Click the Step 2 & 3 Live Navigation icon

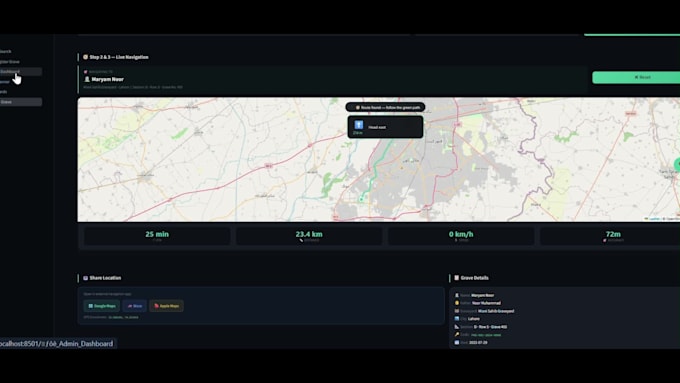85,57
